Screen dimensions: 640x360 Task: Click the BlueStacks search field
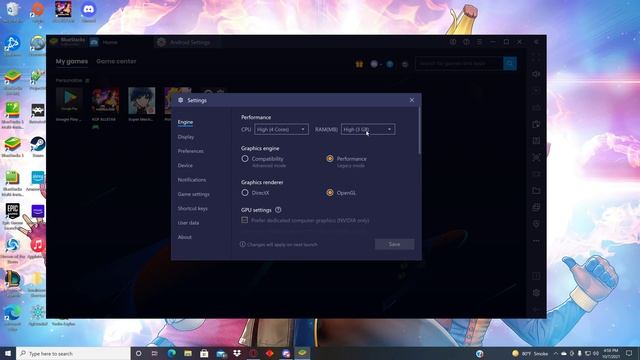(x=459, y=64)
